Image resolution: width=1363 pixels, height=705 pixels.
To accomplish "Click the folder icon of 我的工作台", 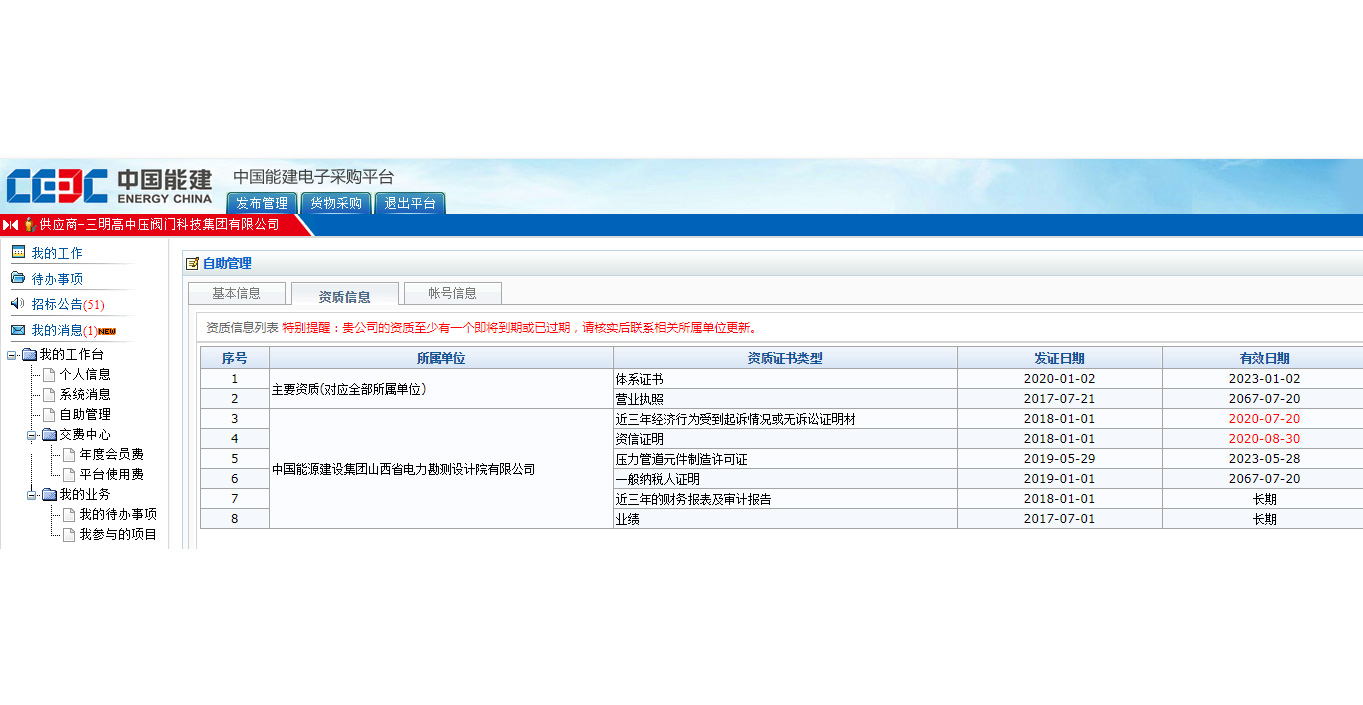I will [x=29, y=354].
